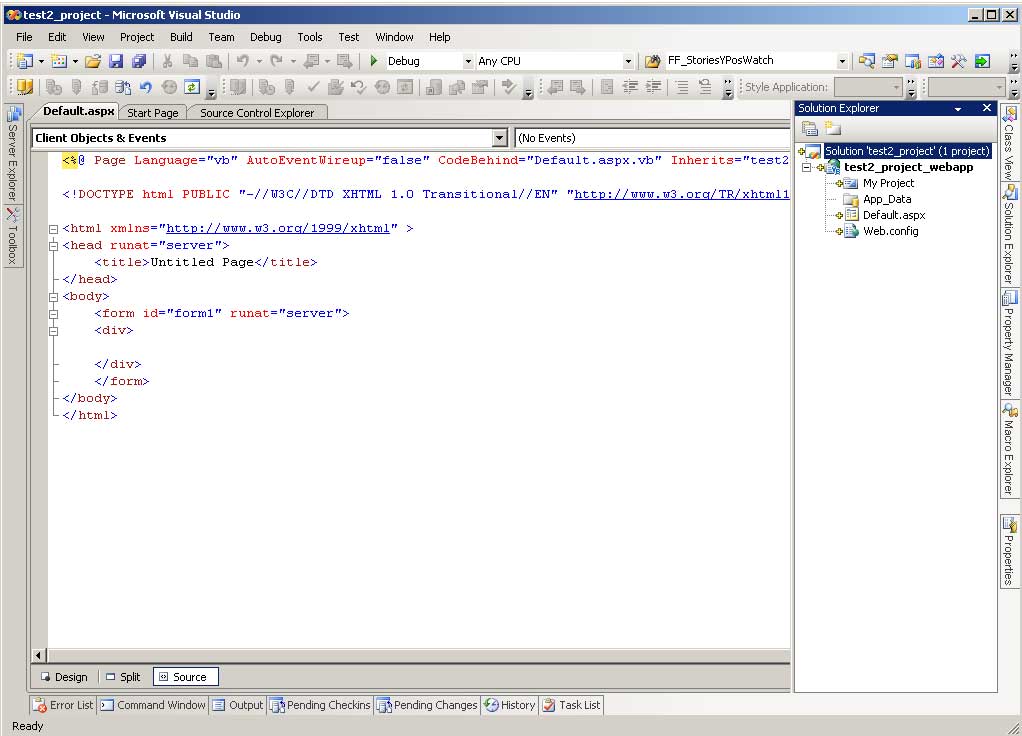Collapse the test2_project_webapp tree node
The image size is (1022, 736).
click(807, 168)
